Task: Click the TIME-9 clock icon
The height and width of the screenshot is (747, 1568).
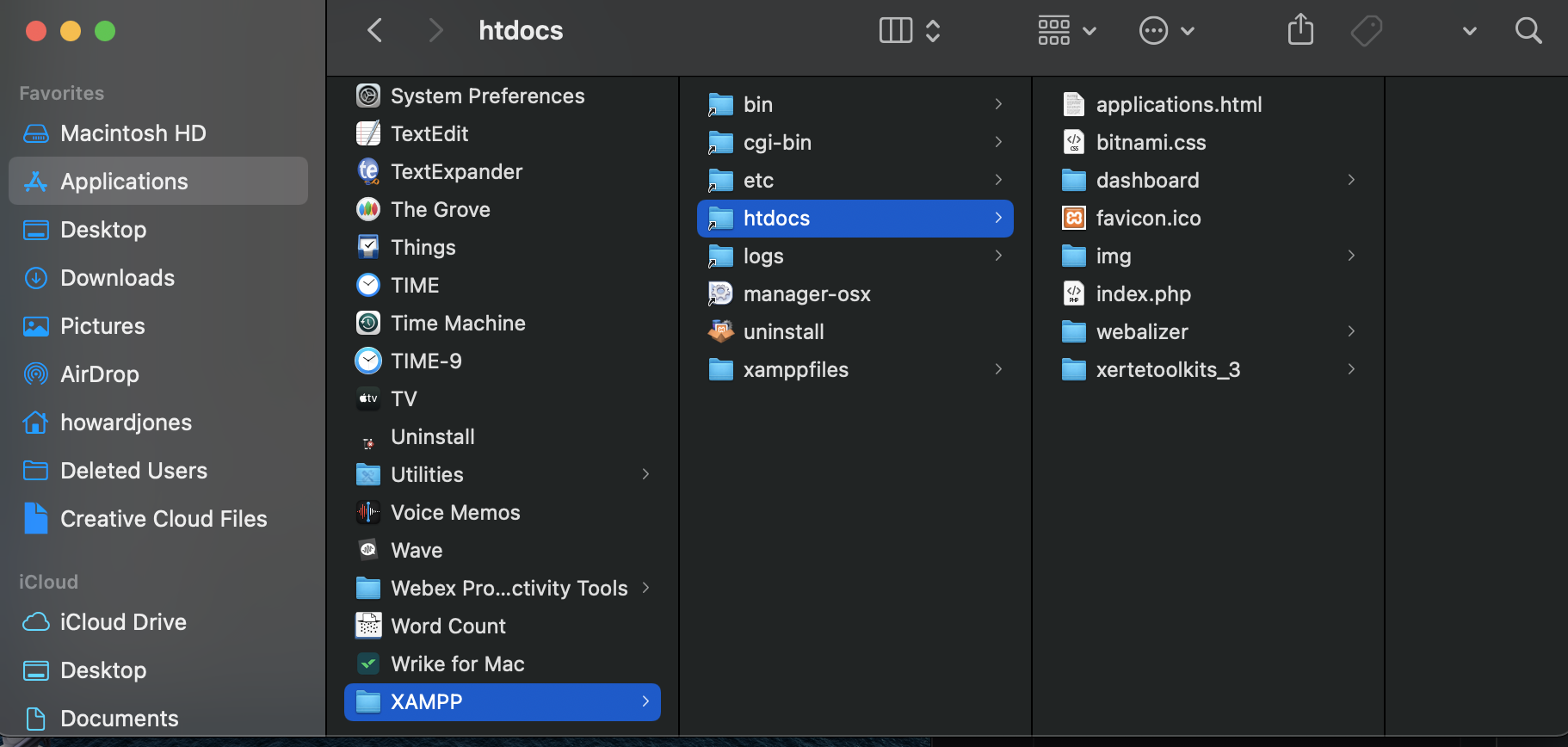Action: tap(368, 361)
